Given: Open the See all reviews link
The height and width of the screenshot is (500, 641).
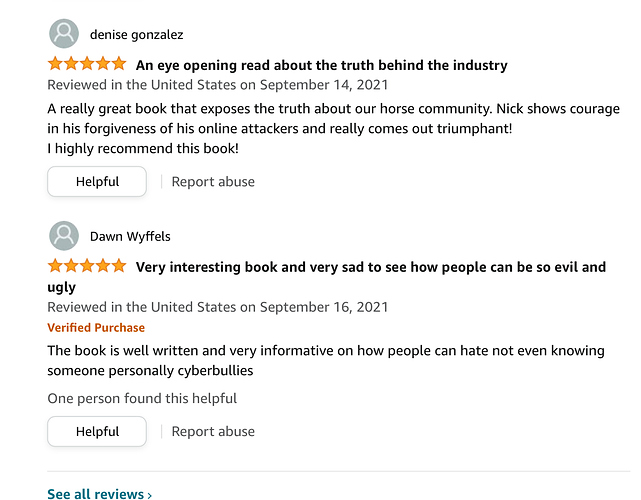Looking at the screenshot, I should pyautogui.click(x=99, y=494).
